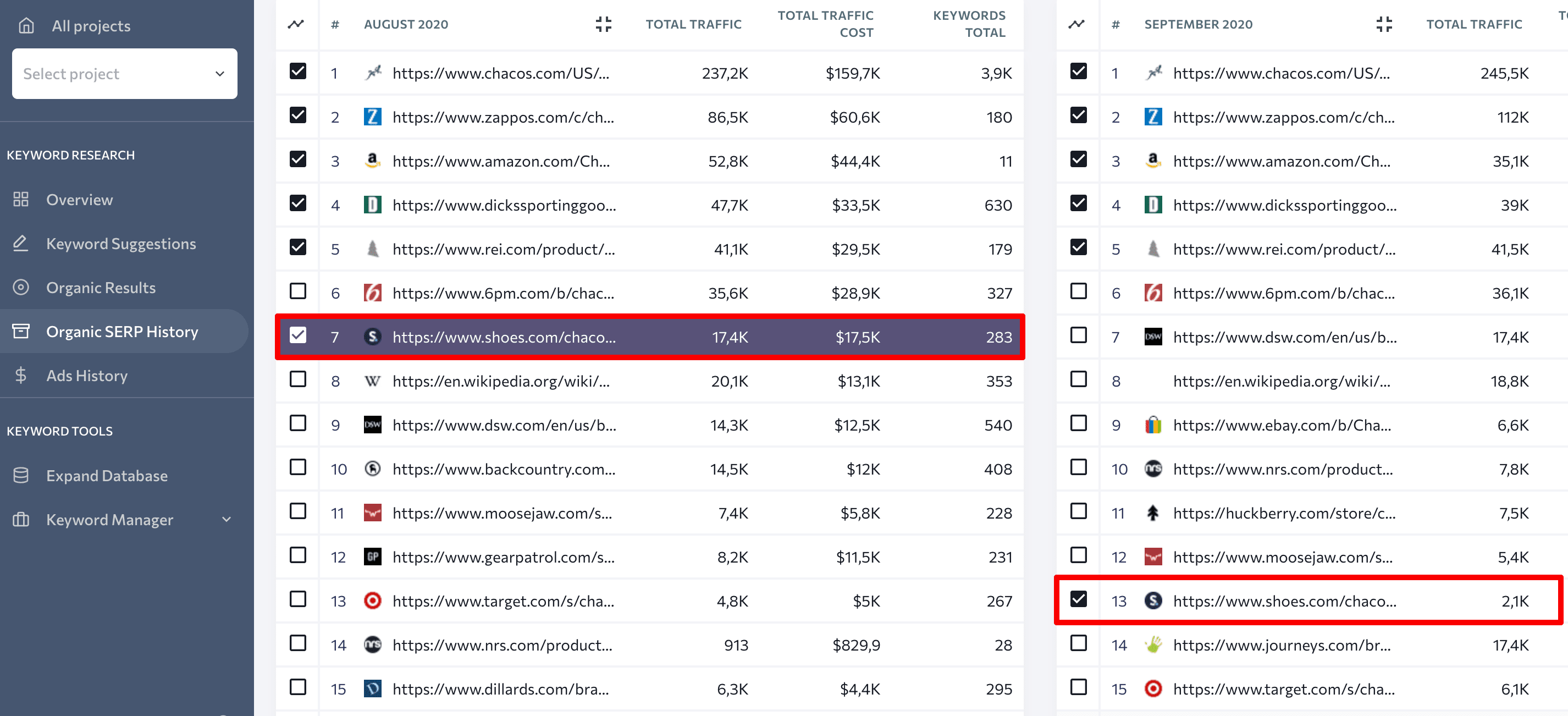Uncheck dickssportinggoods row in August 2020

point(297,203)
